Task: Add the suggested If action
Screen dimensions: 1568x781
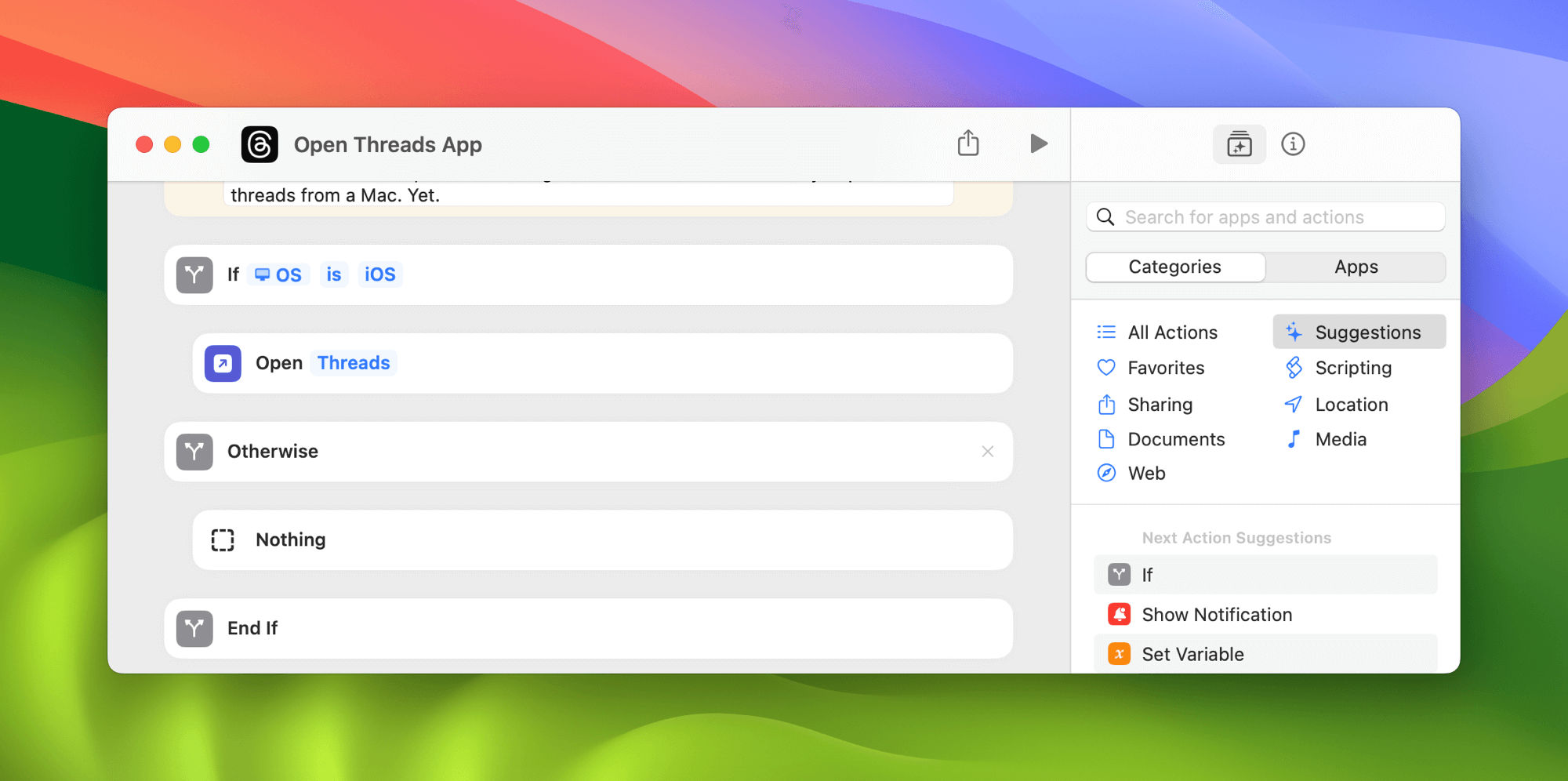Action: pos(1265,575)
